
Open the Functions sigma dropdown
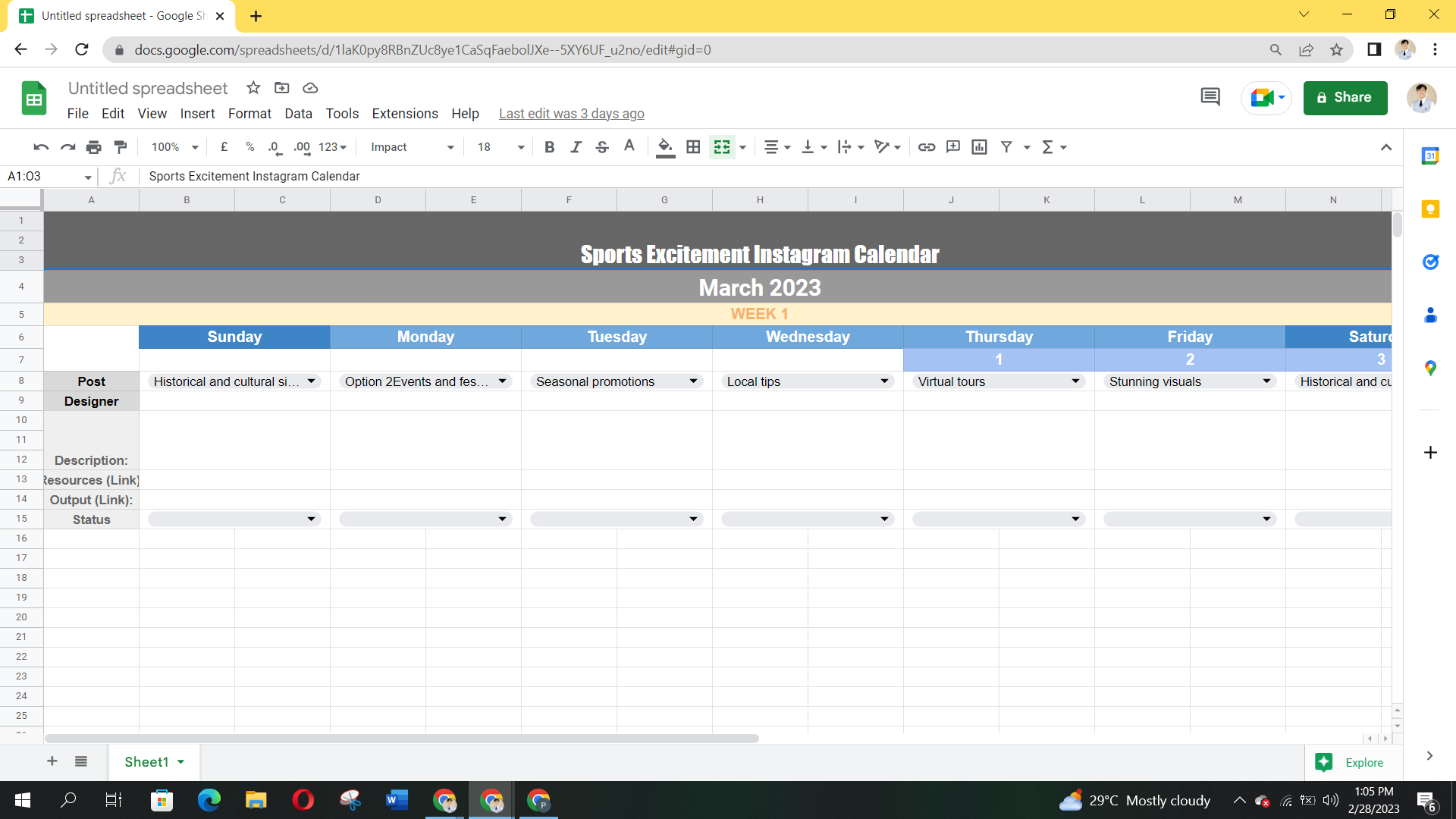pyautogui.click(x=1054, y=147)
